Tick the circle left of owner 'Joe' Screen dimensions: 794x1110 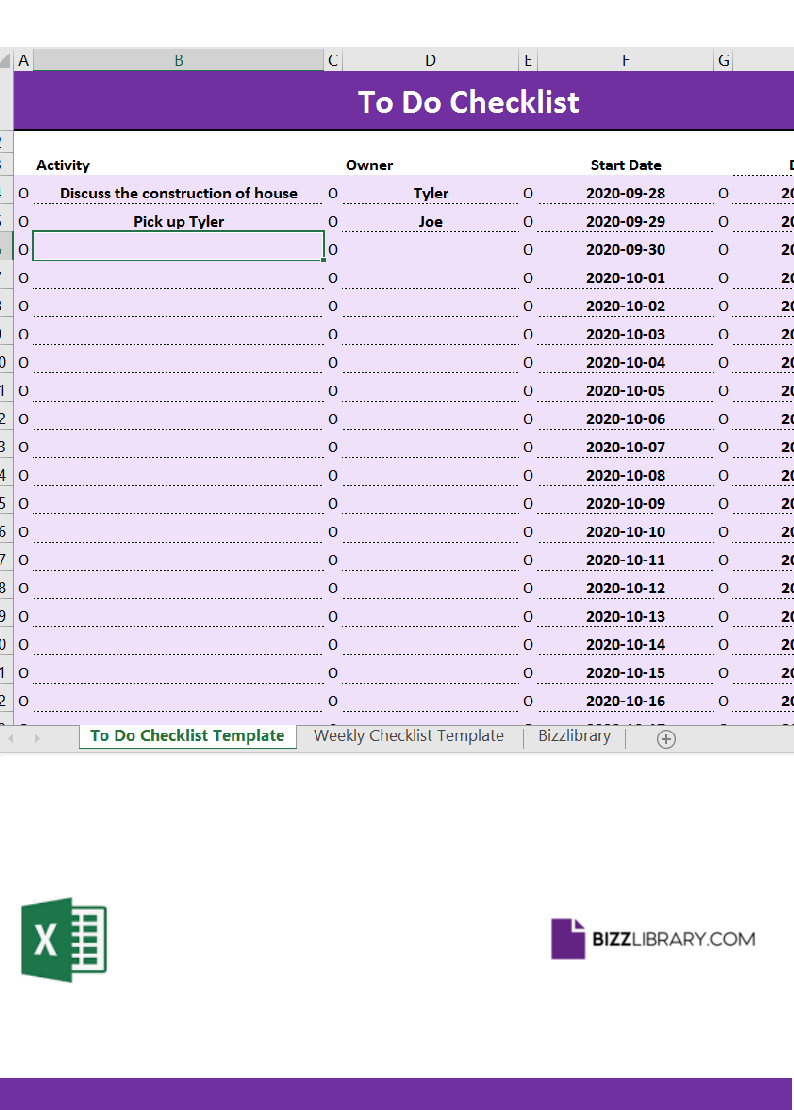point(333,221)
